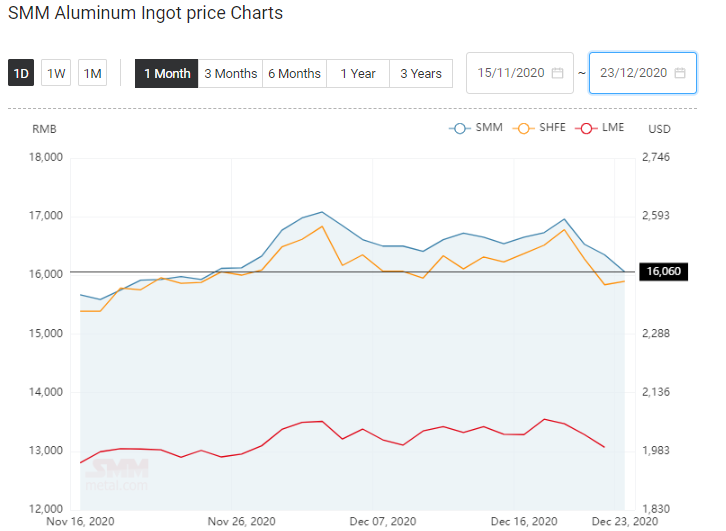Click the SMM line peak near Dec 3

coord(322,212)
